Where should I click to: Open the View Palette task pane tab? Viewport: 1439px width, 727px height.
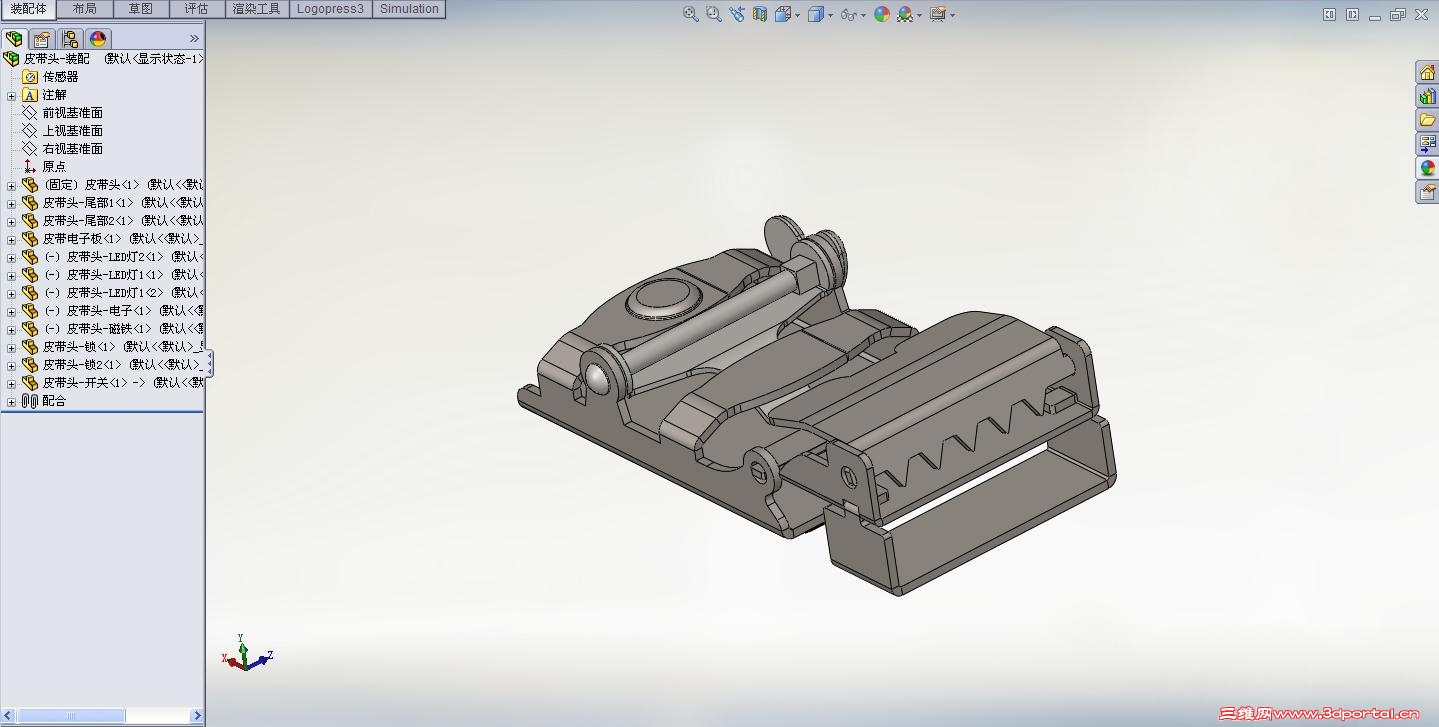click(x=1427, y=144)
